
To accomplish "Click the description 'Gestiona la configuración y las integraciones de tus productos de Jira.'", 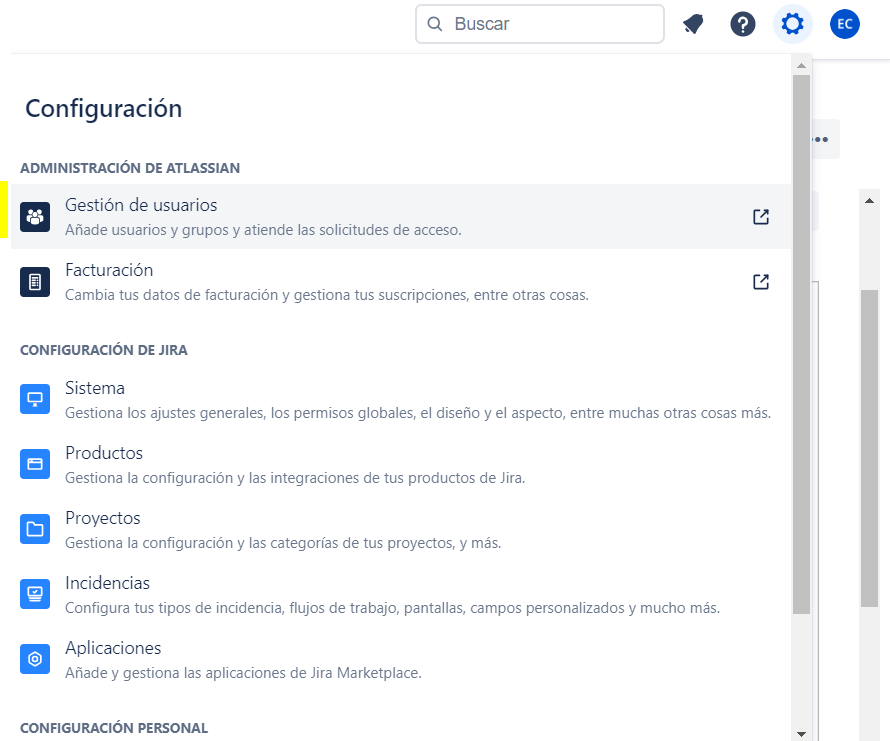I will pos(295,478).
